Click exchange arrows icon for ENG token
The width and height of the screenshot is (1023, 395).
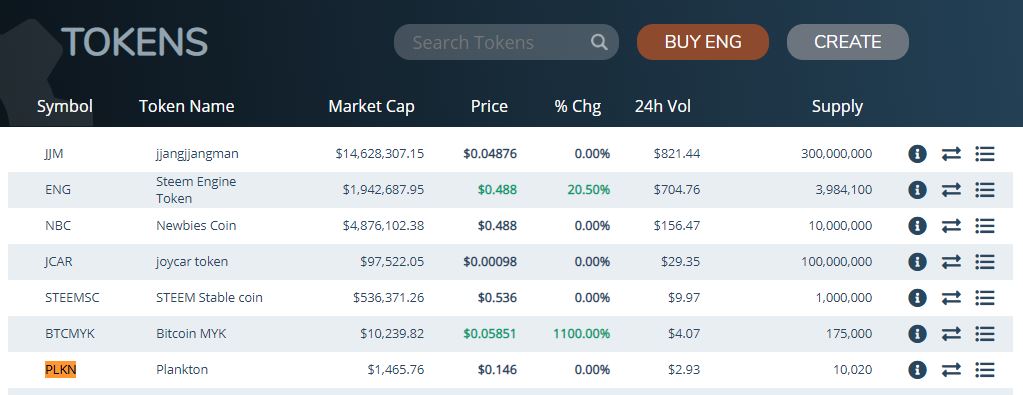coord(951,190)
